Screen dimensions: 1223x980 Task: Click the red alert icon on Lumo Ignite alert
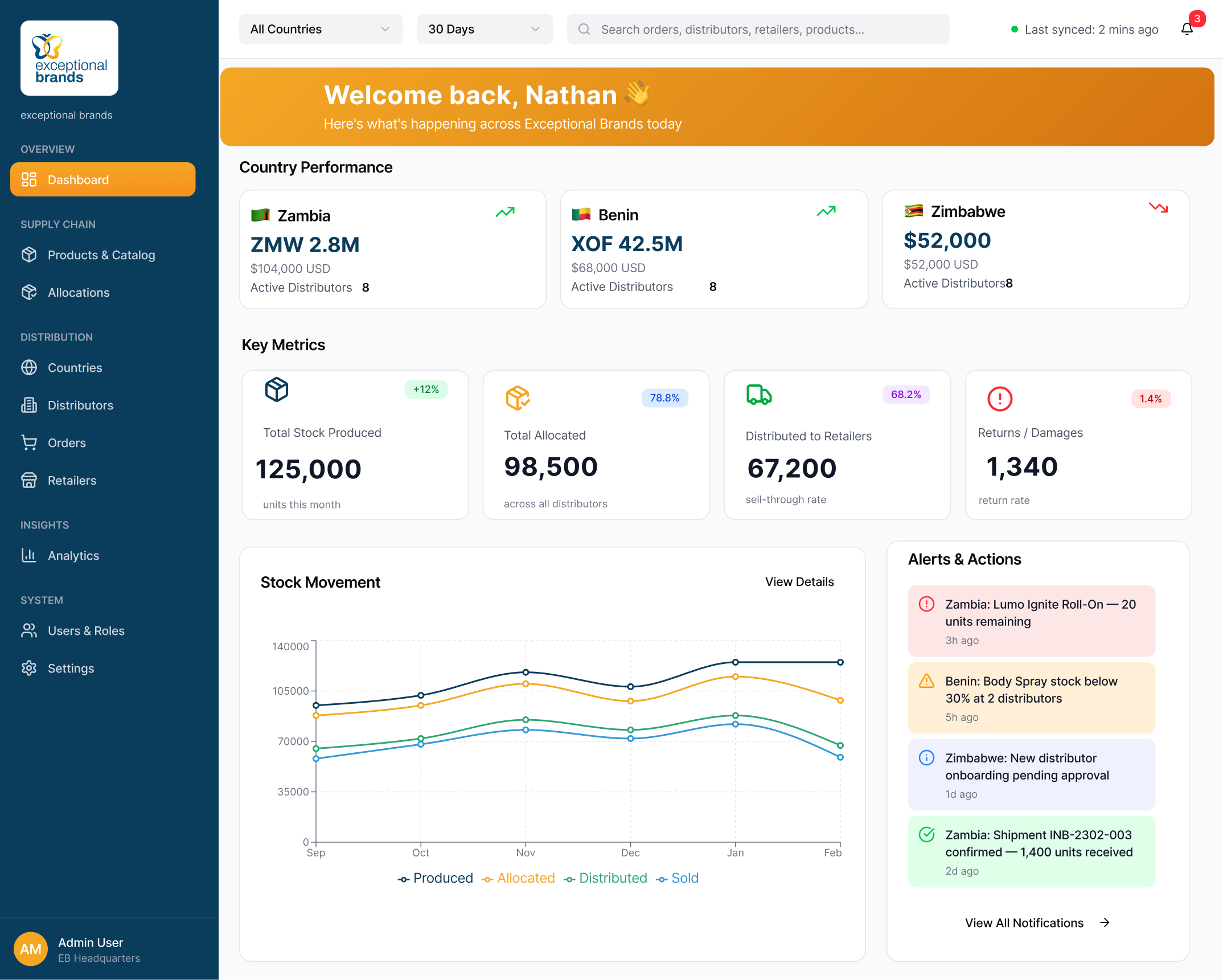926,604
